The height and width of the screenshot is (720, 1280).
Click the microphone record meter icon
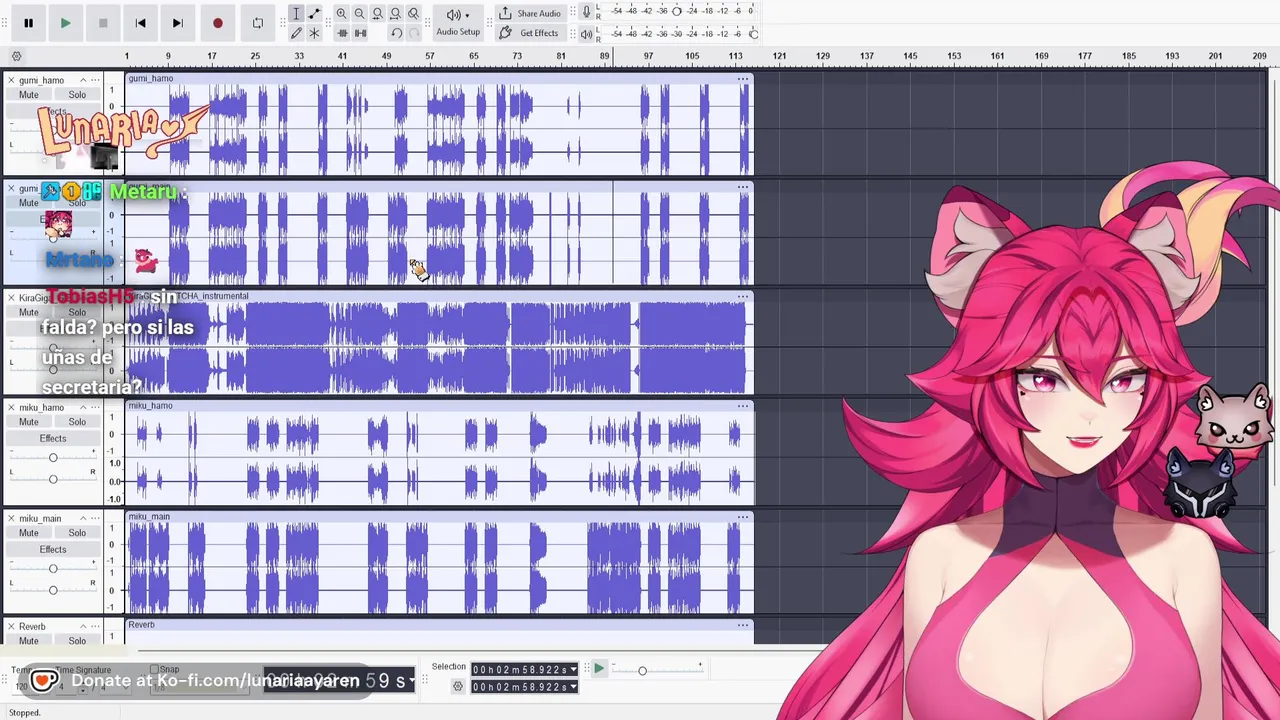coord(587,13)
